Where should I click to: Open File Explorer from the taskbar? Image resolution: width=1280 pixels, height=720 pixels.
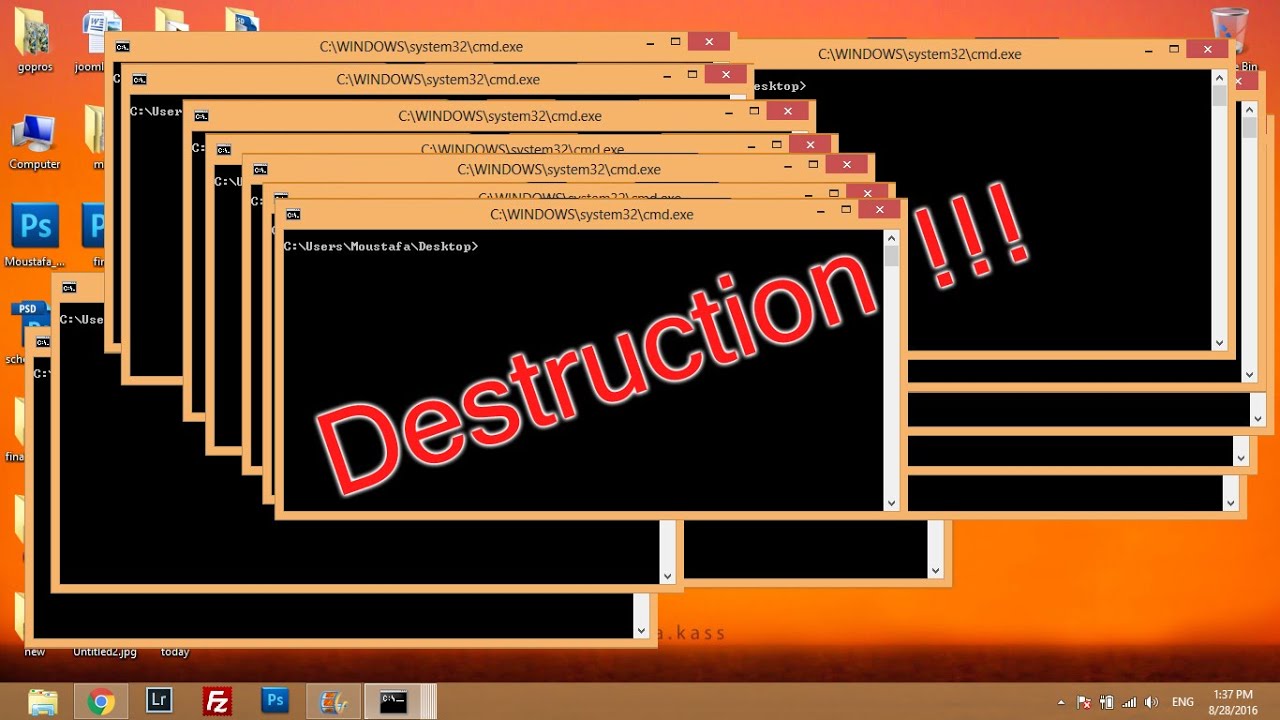pos(43,701)
